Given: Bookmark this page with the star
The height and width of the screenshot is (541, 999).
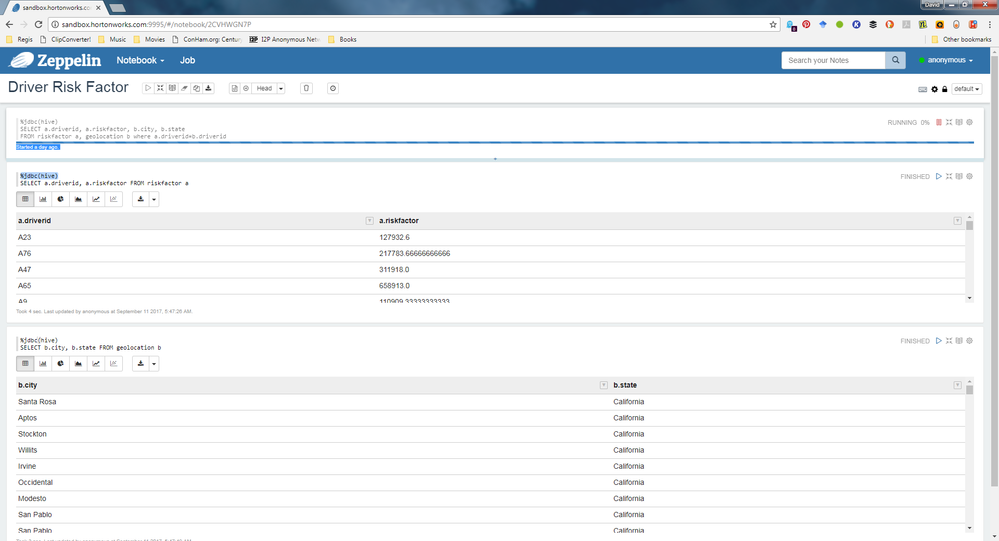Looking at the screenshot, I should click(x=773, y=24).
